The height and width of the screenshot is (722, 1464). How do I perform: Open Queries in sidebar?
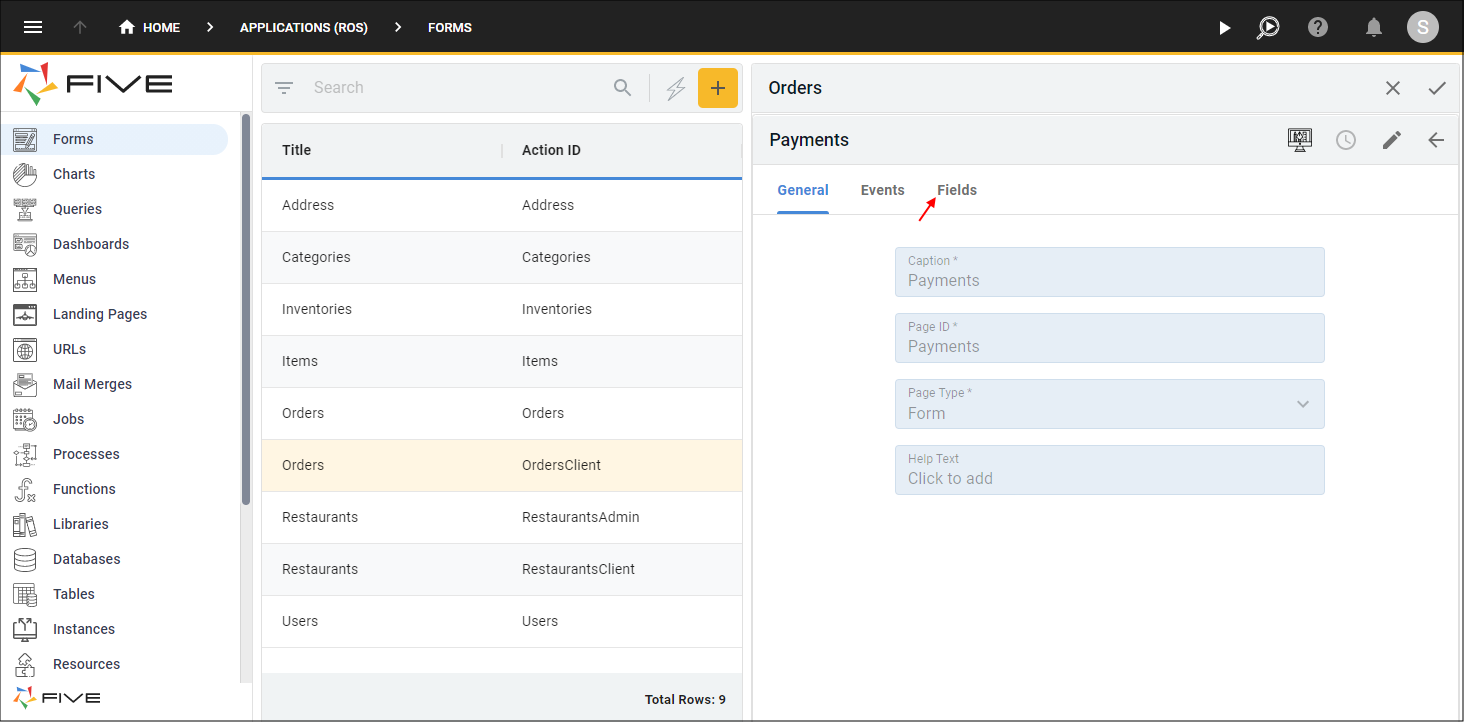click(x=77, y=209)
